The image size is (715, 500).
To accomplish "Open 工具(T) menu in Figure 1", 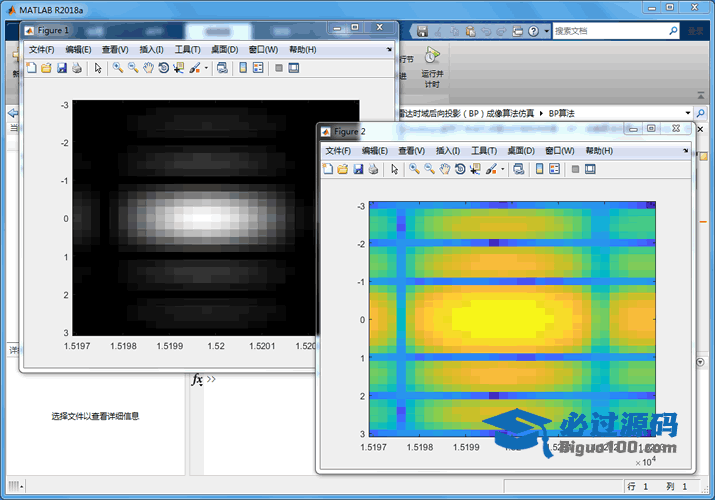I will [x=188, y=49].
